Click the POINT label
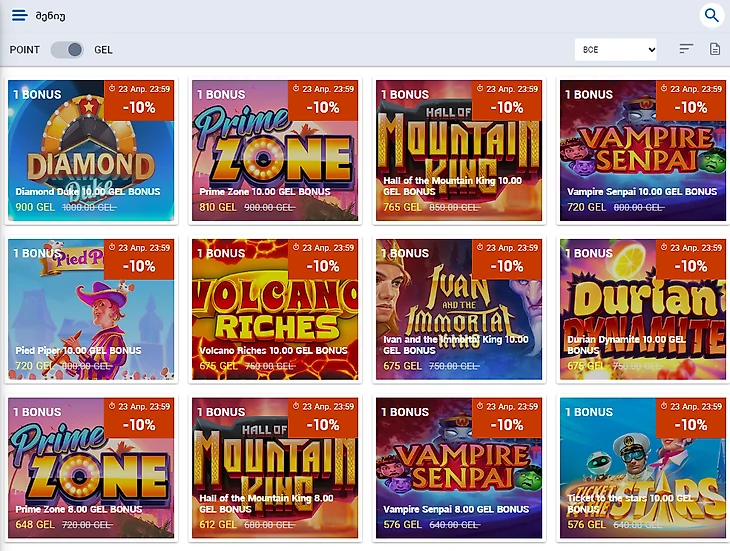730x551 pixels. [25, 50]
